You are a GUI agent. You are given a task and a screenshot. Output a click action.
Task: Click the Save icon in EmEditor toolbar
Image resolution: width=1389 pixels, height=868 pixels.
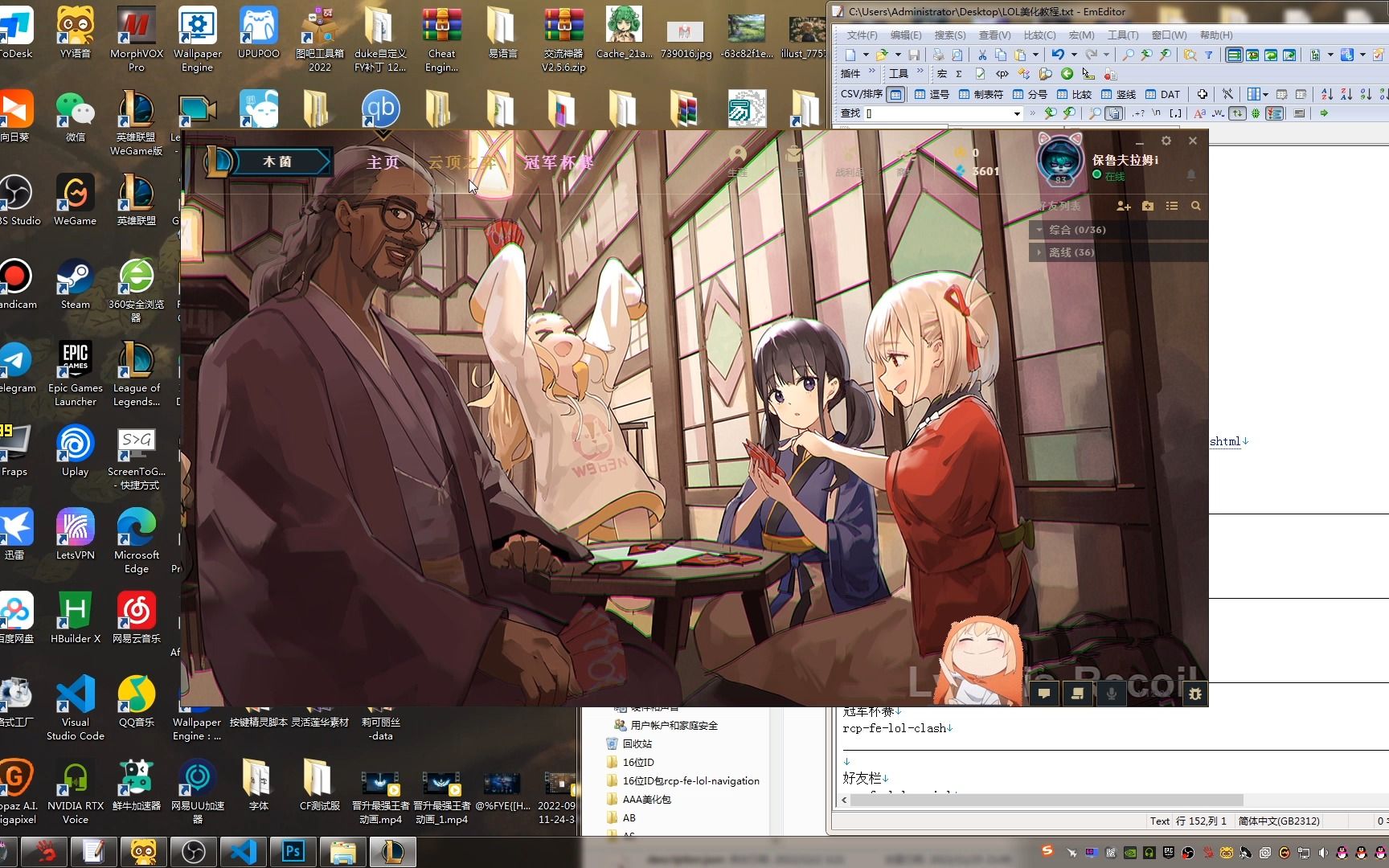tap(914, 55)
